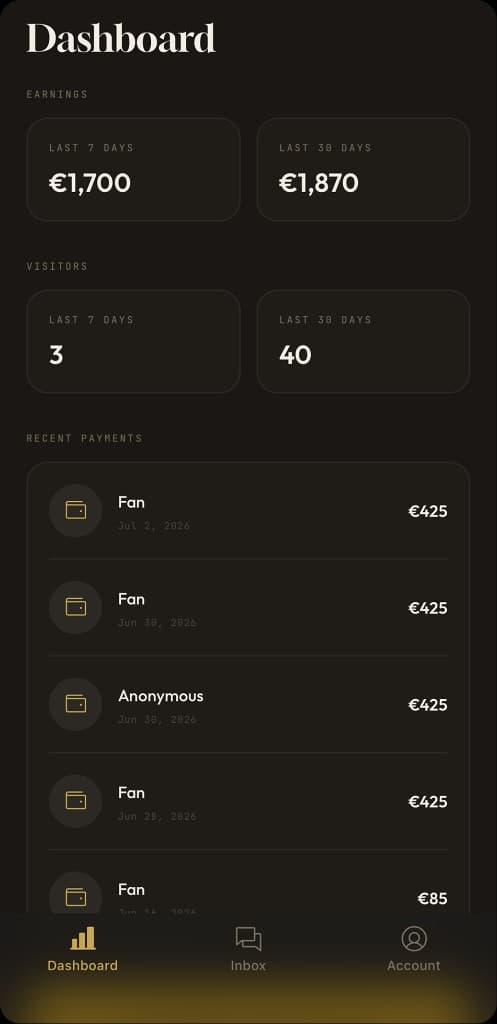Tap wallet icon on €85 payment
The height and width of the screenshot is (1024, 497).
(x=76, y=897)
